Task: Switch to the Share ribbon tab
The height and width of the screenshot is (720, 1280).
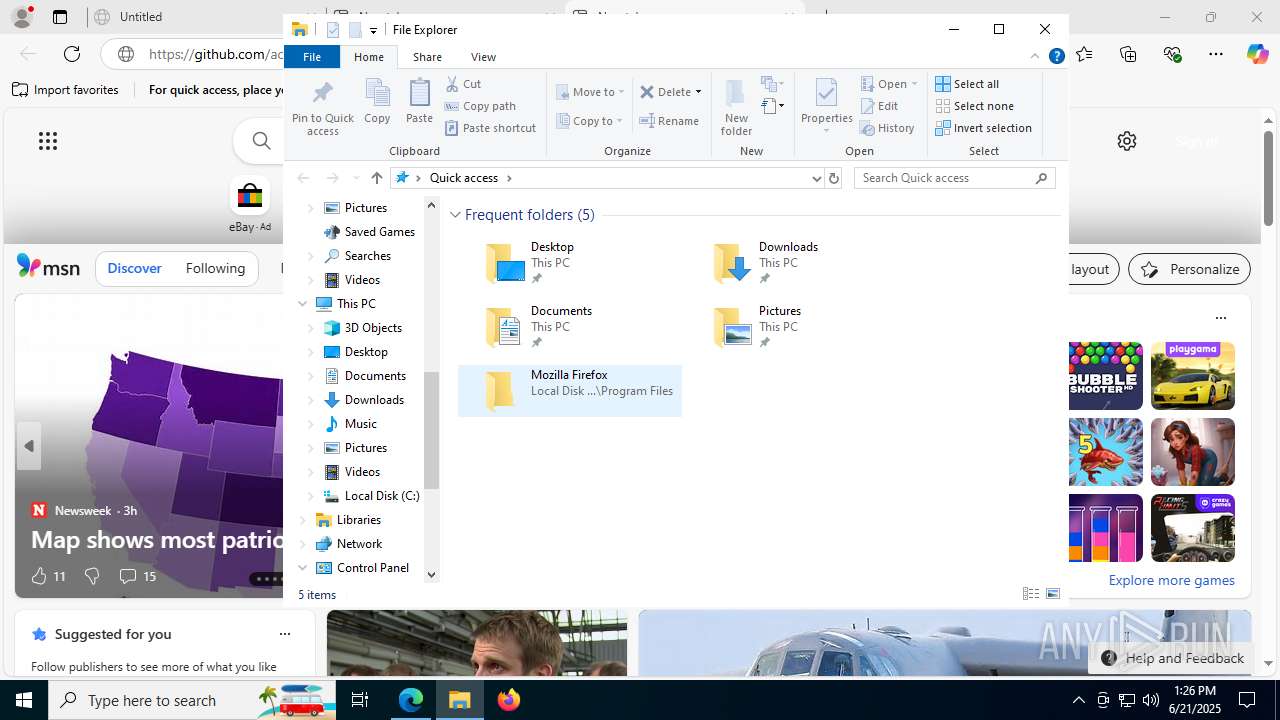Action: coord(427,57)
